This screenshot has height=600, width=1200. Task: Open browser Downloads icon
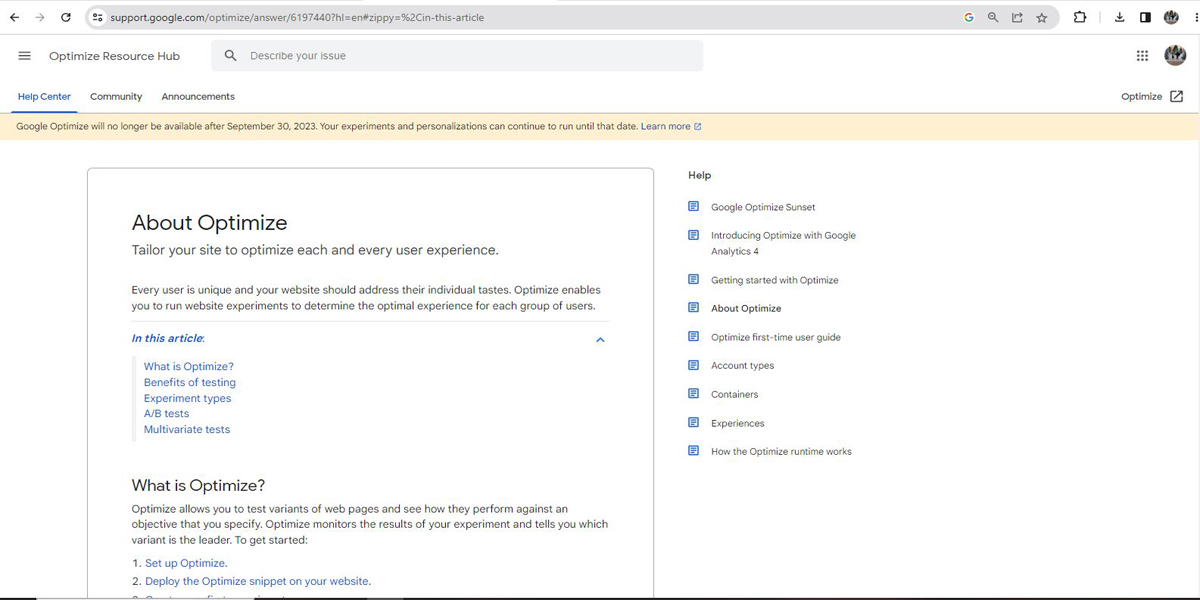tap(1120, 17)
